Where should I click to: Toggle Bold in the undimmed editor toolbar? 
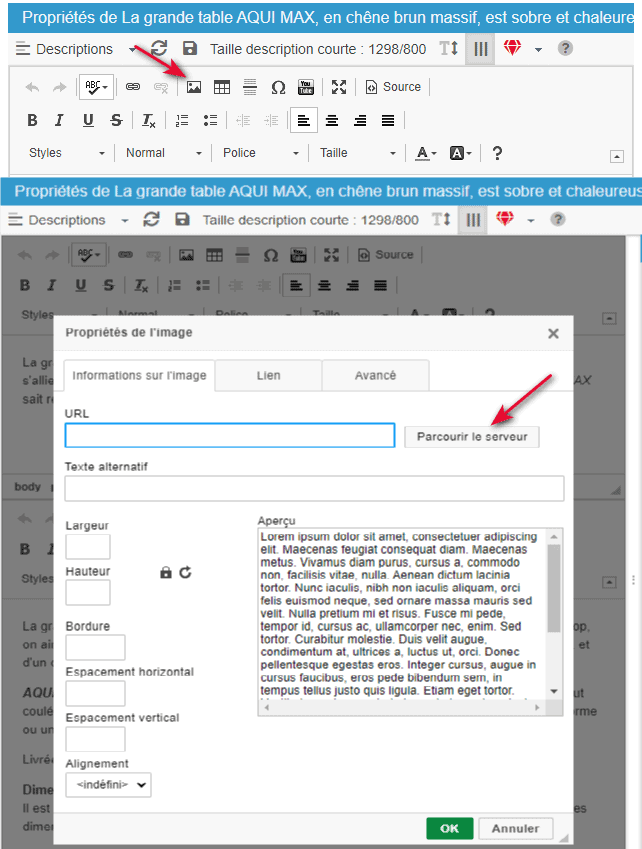pyautogui.click(x=32, y=121)
